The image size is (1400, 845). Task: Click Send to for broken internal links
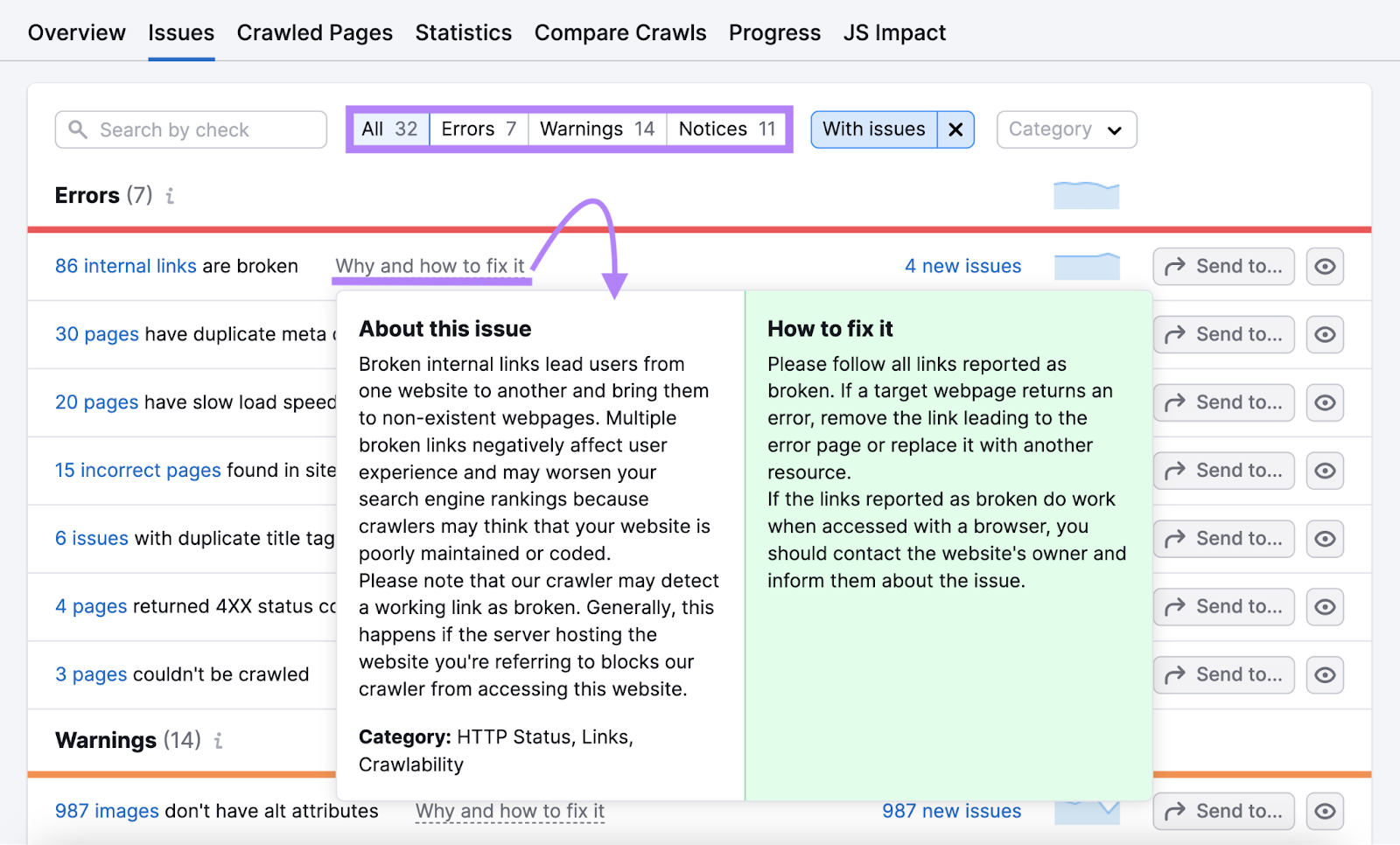(x=1223, y=266)
